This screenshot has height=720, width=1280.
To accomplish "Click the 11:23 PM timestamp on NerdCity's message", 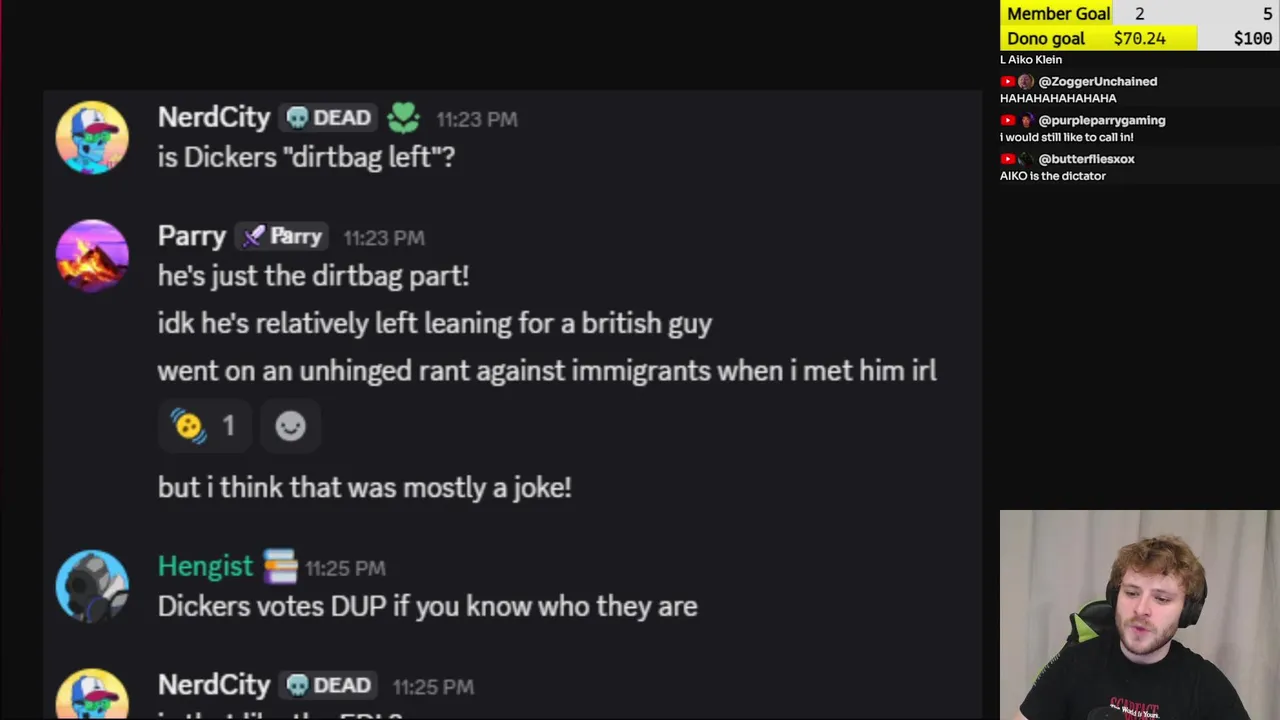I will click(x=476, y=119).
